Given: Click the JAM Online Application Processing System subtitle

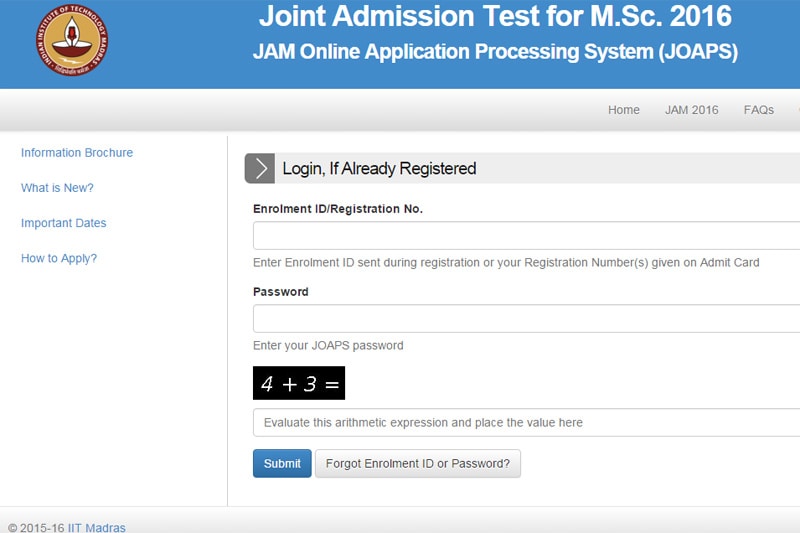Looking at the screenshot, I should 495,52.
